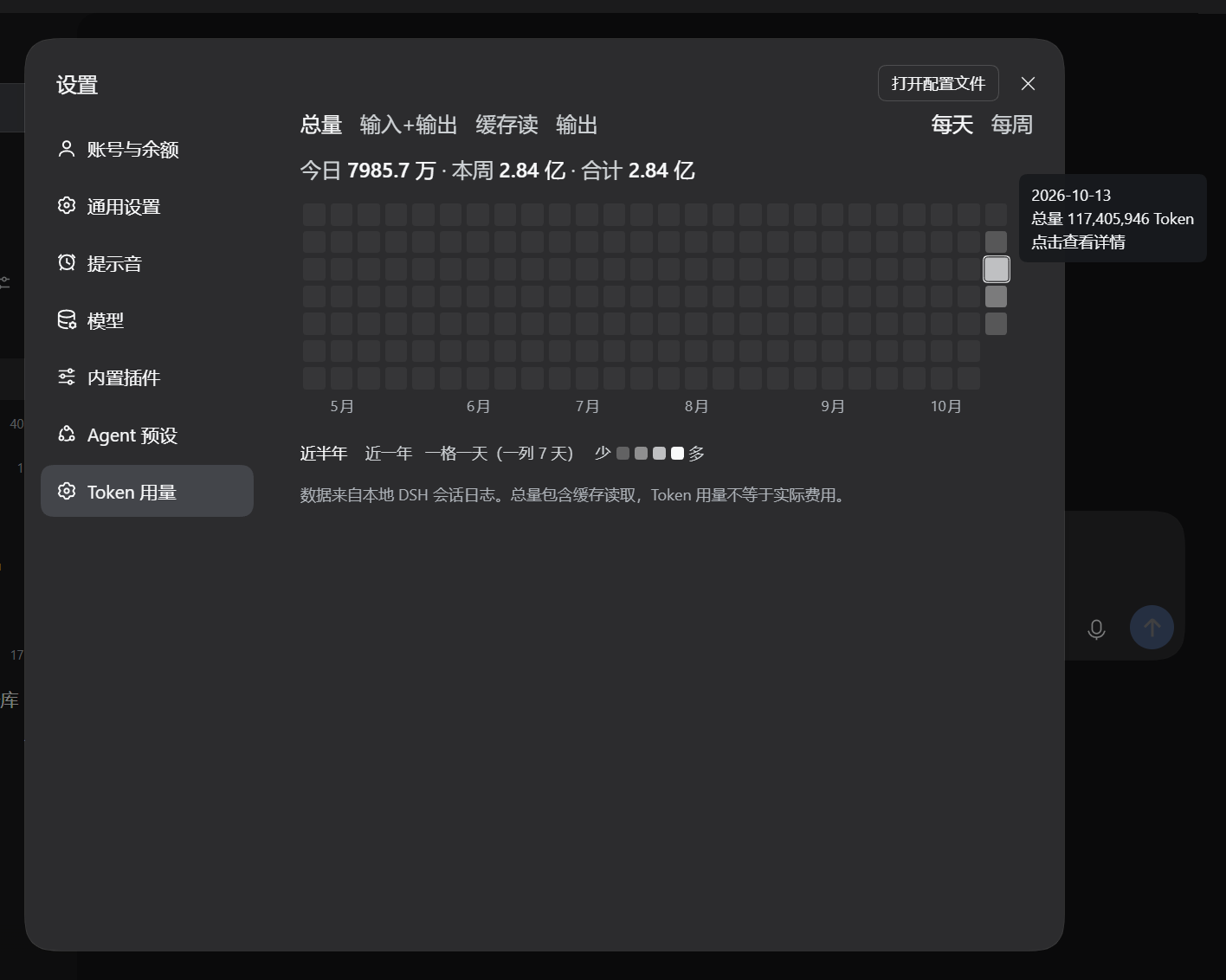Click 点击查看详情 in the tooltip
Screen dimensions: 1226x980
pyautogui.click(x=1078, y=242)
